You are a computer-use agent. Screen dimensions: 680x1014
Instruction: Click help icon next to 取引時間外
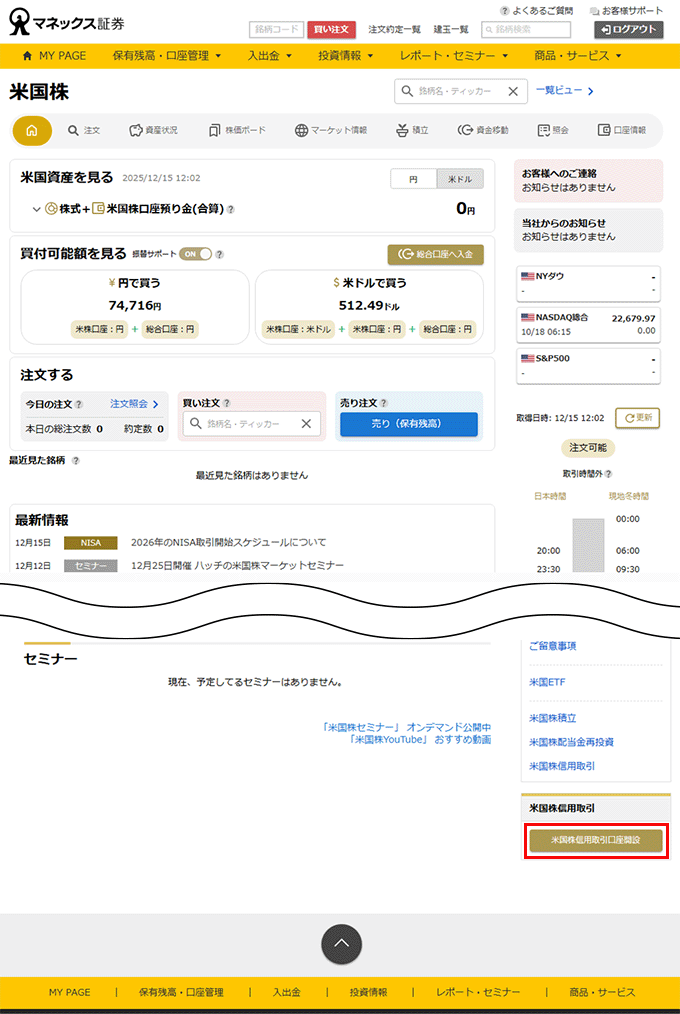[609, 474]
